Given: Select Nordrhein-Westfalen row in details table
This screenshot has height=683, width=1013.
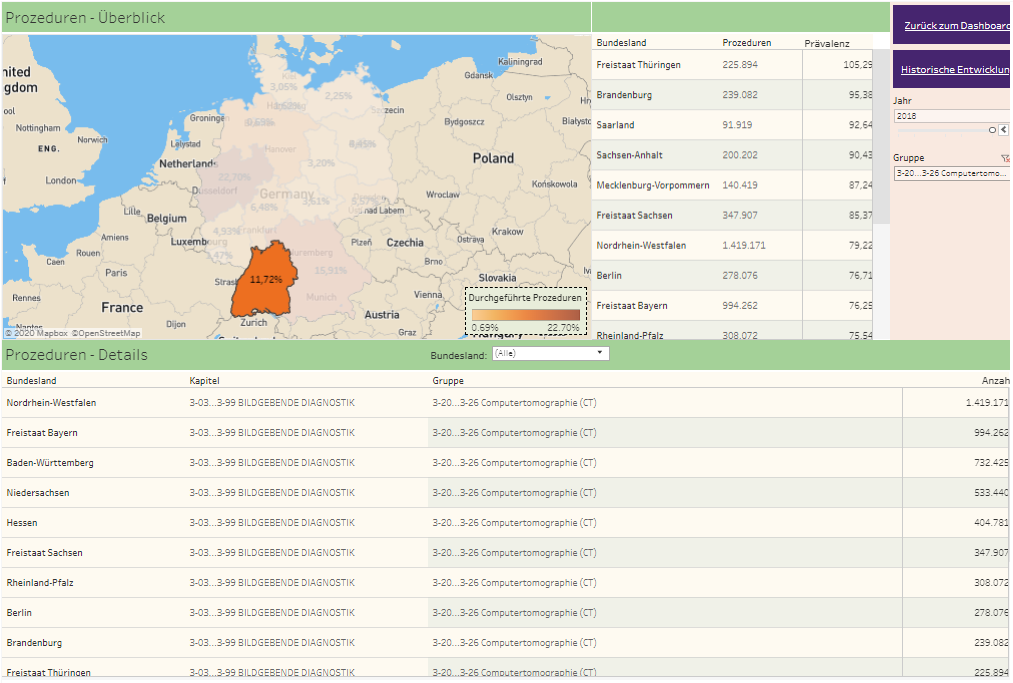Looking at the screenshot, I should pyautogui.click(x=52, y=403).
